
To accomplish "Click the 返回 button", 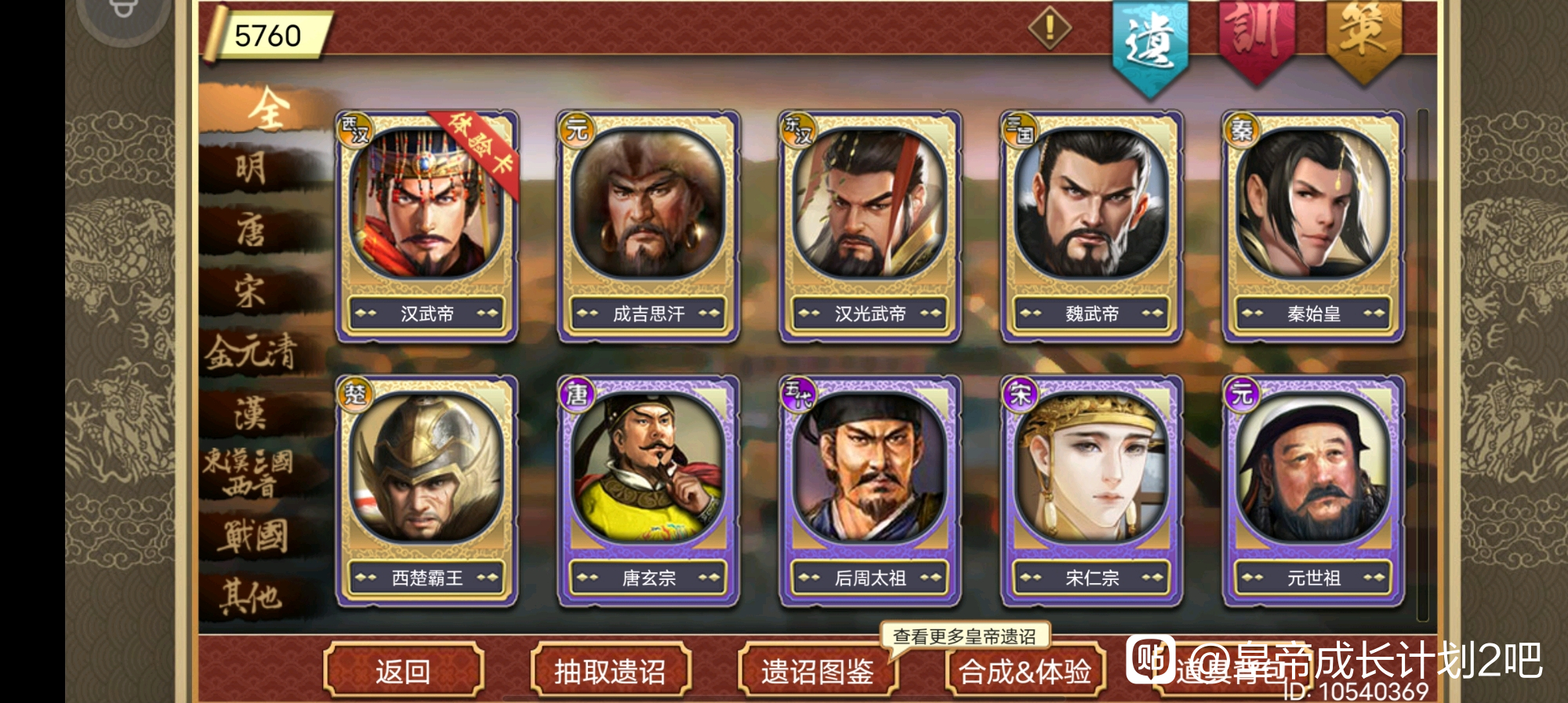I will point(403,671).
